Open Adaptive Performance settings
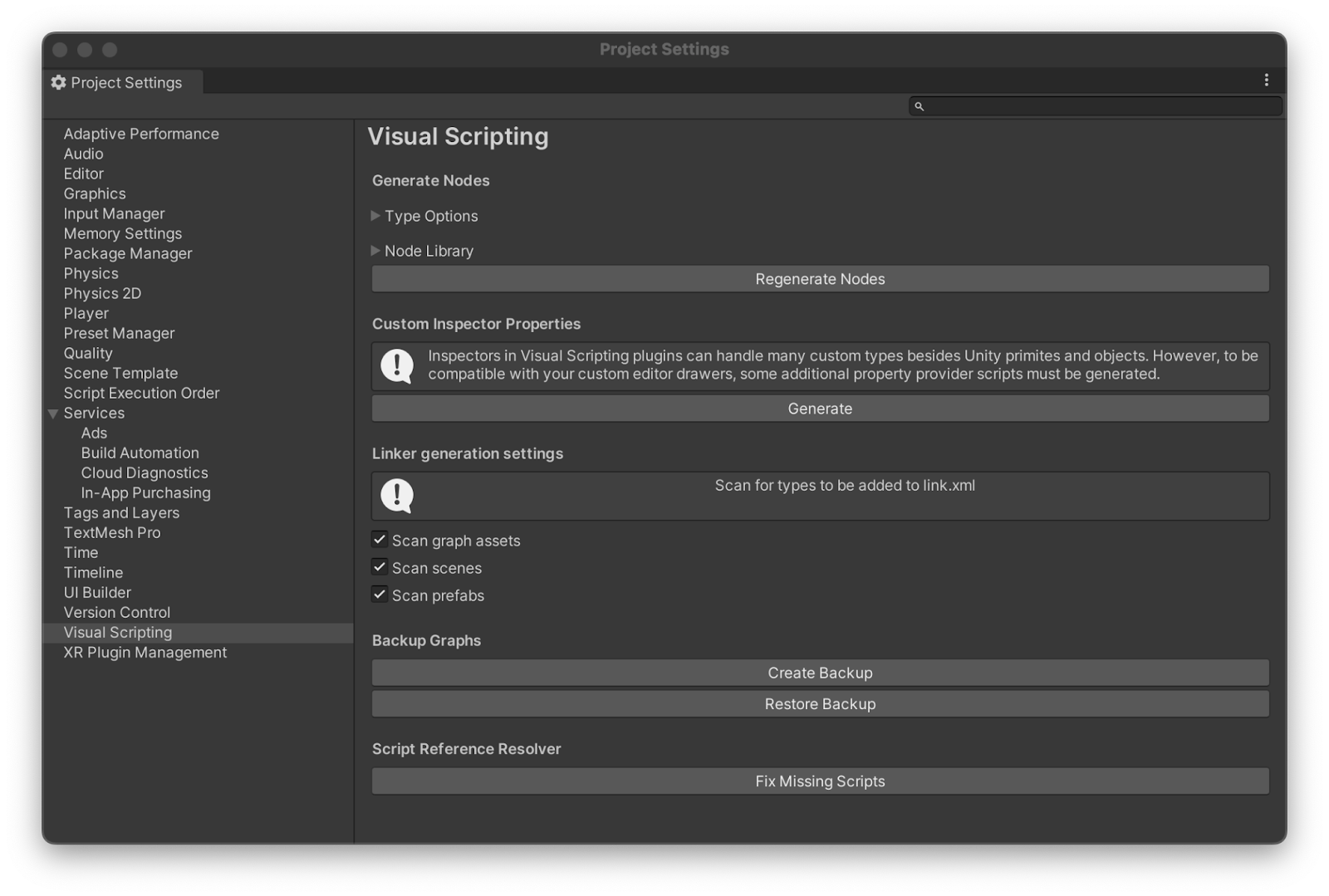Viewport: 1329px width, 896px height. 141,134
